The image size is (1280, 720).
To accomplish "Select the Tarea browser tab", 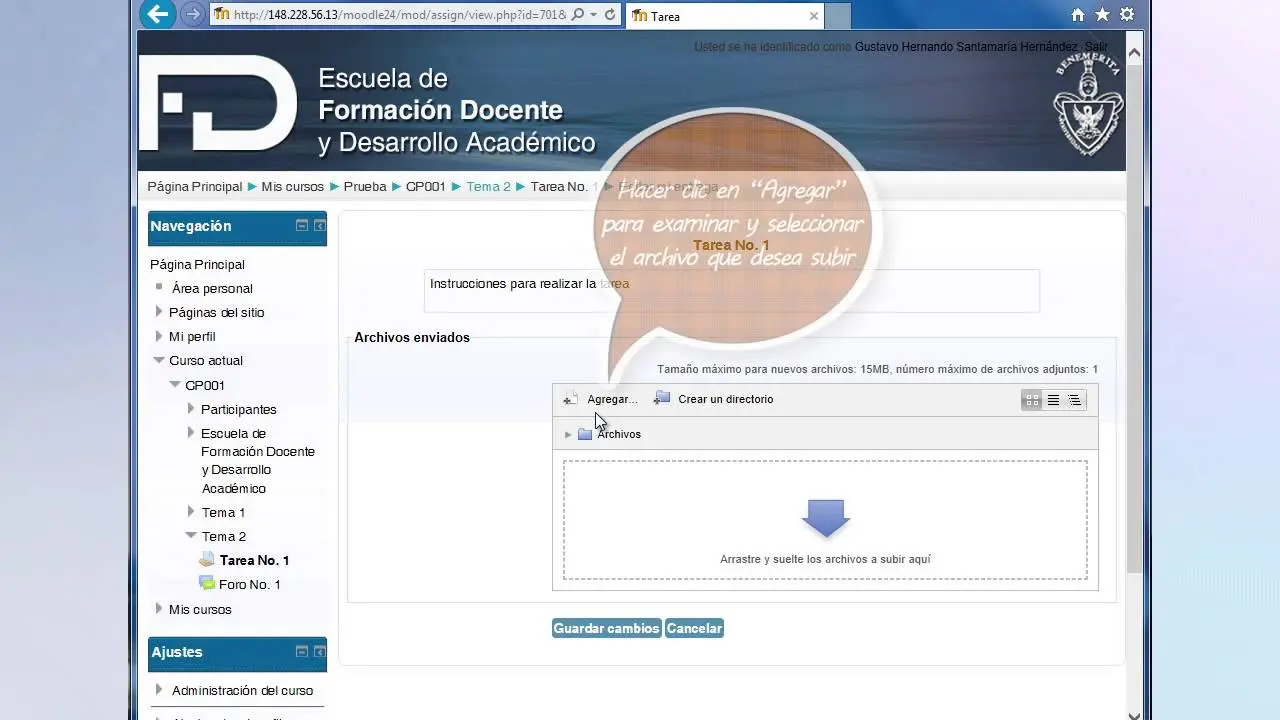I will [725, 16].
